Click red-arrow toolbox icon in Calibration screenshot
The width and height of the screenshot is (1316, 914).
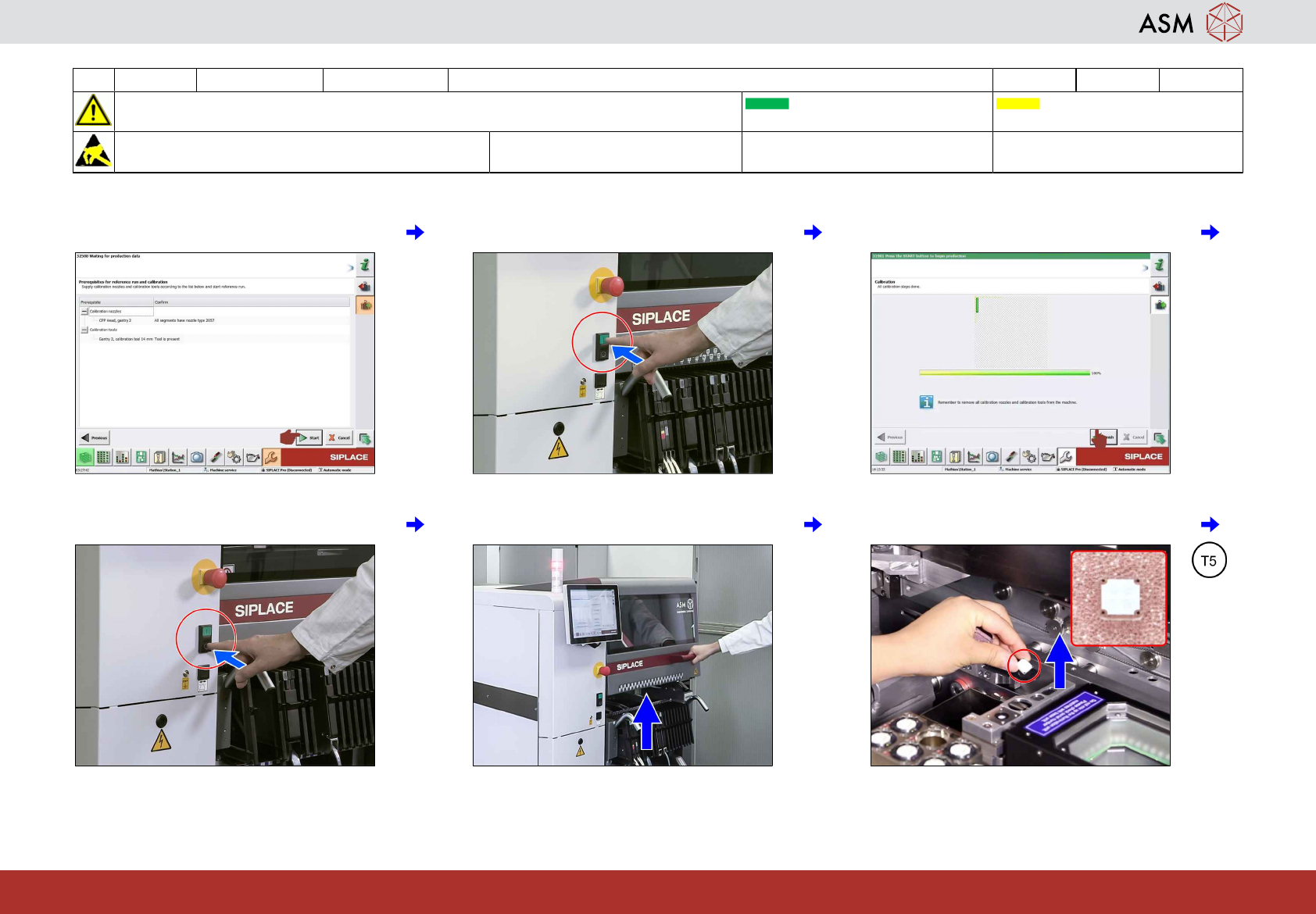[x=1160, y=287]
